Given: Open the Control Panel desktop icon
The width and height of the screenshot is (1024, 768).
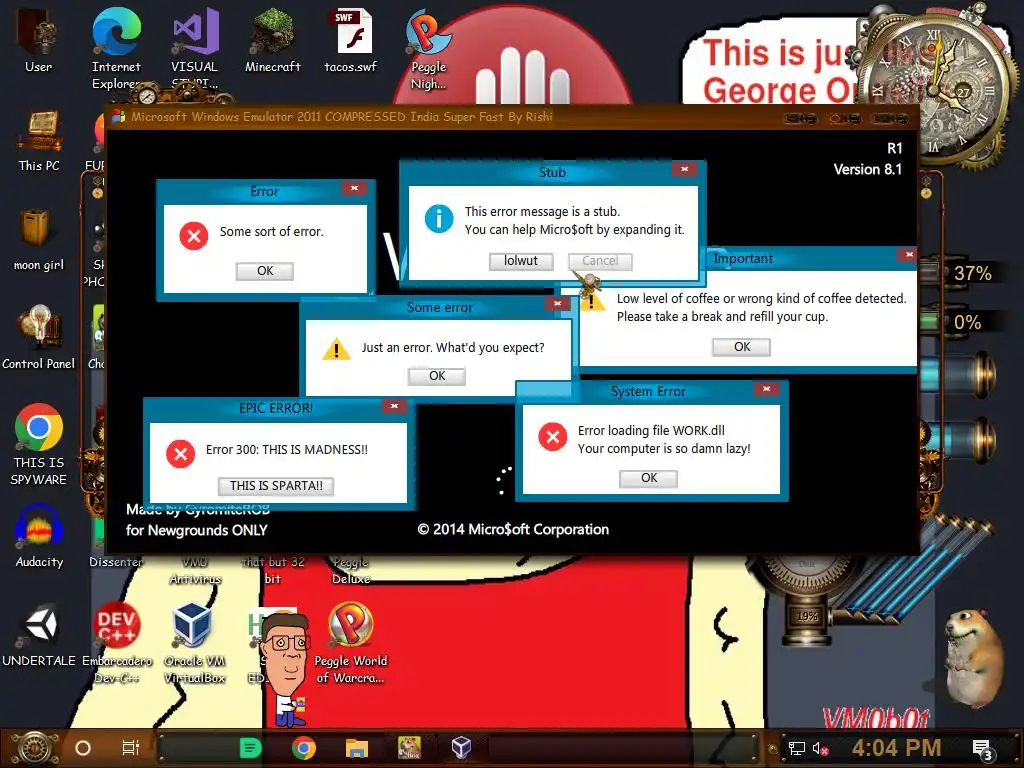Looking at the screenshot, I should (x=38, y=337).
